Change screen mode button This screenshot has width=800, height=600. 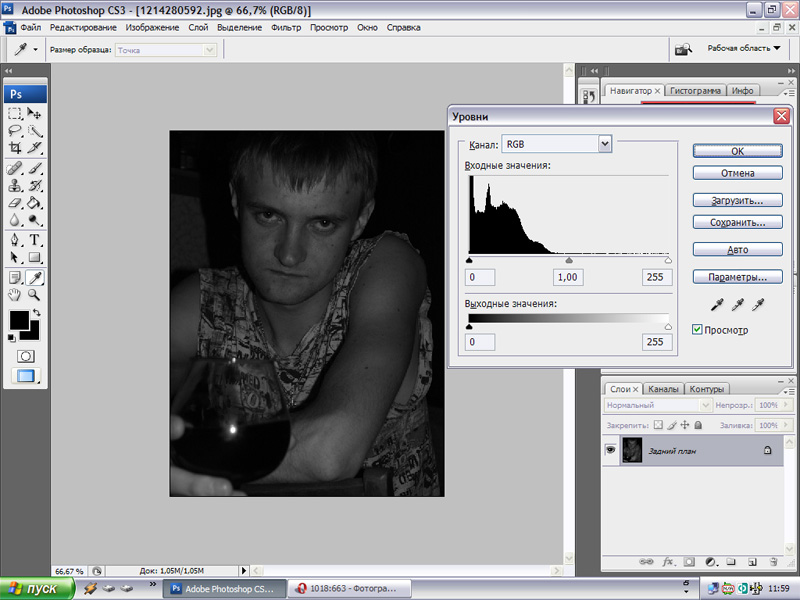pos(26,376)
